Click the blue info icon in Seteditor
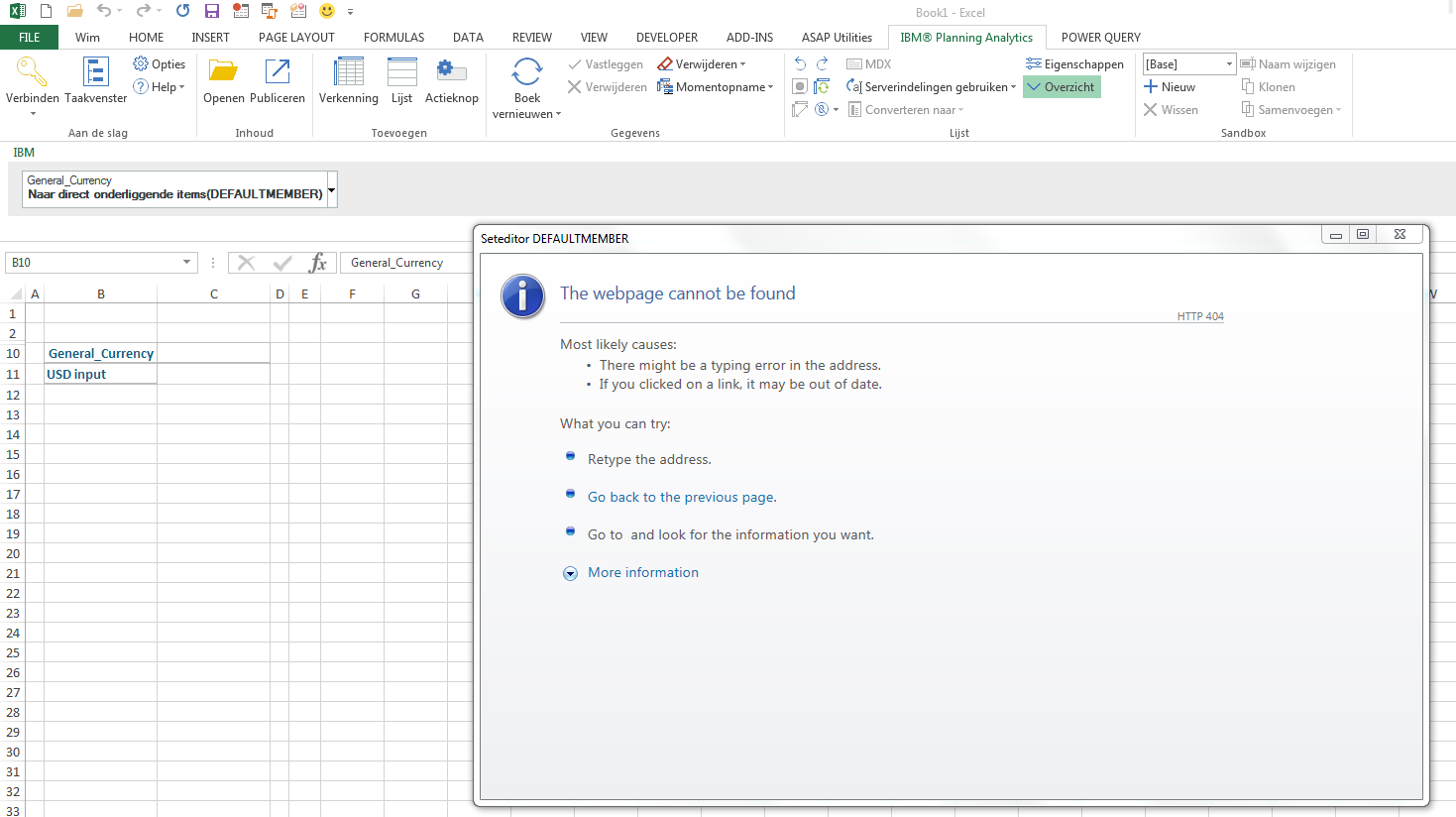Viewport: 1456px width, 817px height. (522, 295)
